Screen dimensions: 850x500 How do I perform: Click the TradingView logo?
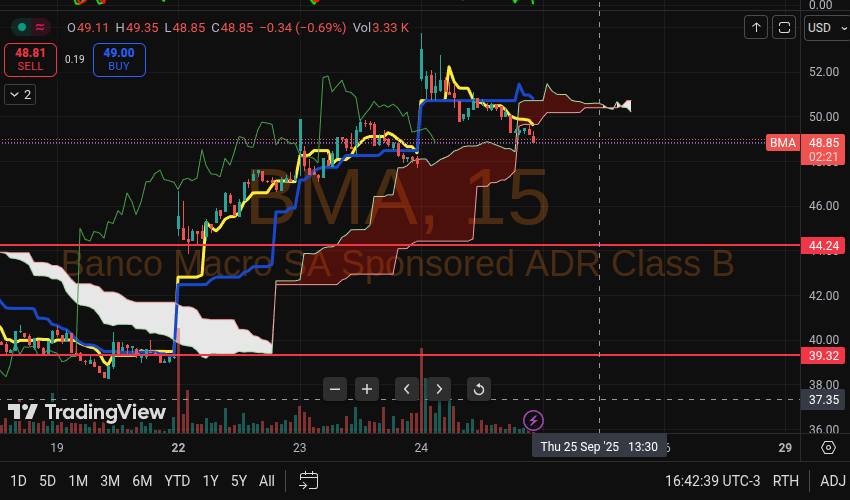(x=86, y=412)
